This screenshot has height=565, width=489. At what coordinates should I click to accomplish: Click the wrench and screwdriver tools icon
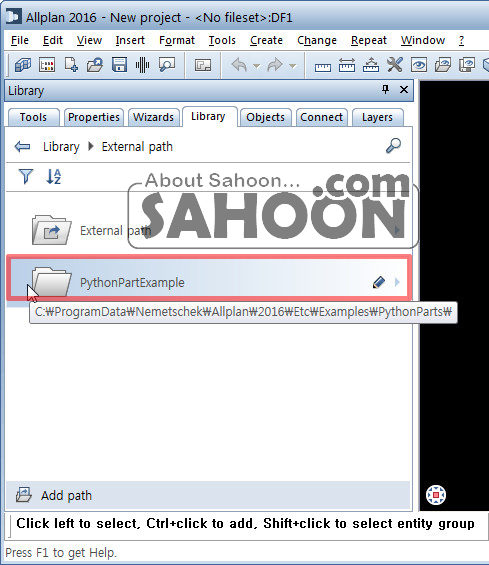[395, 65]
